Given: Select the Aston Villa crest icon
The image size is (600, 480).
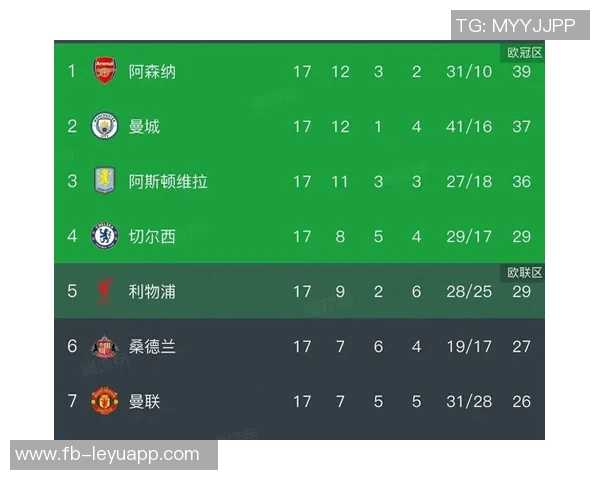Looking at the screenshot, I should (105, 181).
